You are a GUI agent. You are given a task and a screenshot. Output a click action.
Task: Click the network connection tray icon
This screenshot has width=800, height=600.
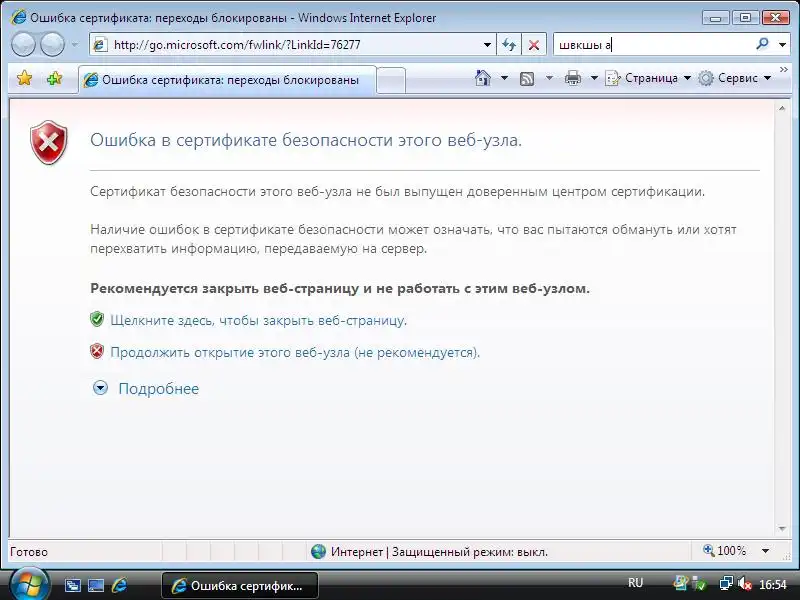coord(726,583)
